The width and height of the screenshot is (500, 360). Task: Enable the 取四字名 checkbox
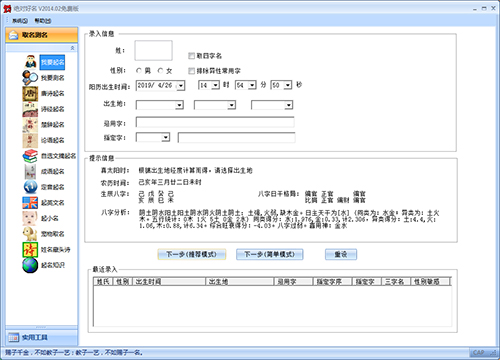click(191, 56)
